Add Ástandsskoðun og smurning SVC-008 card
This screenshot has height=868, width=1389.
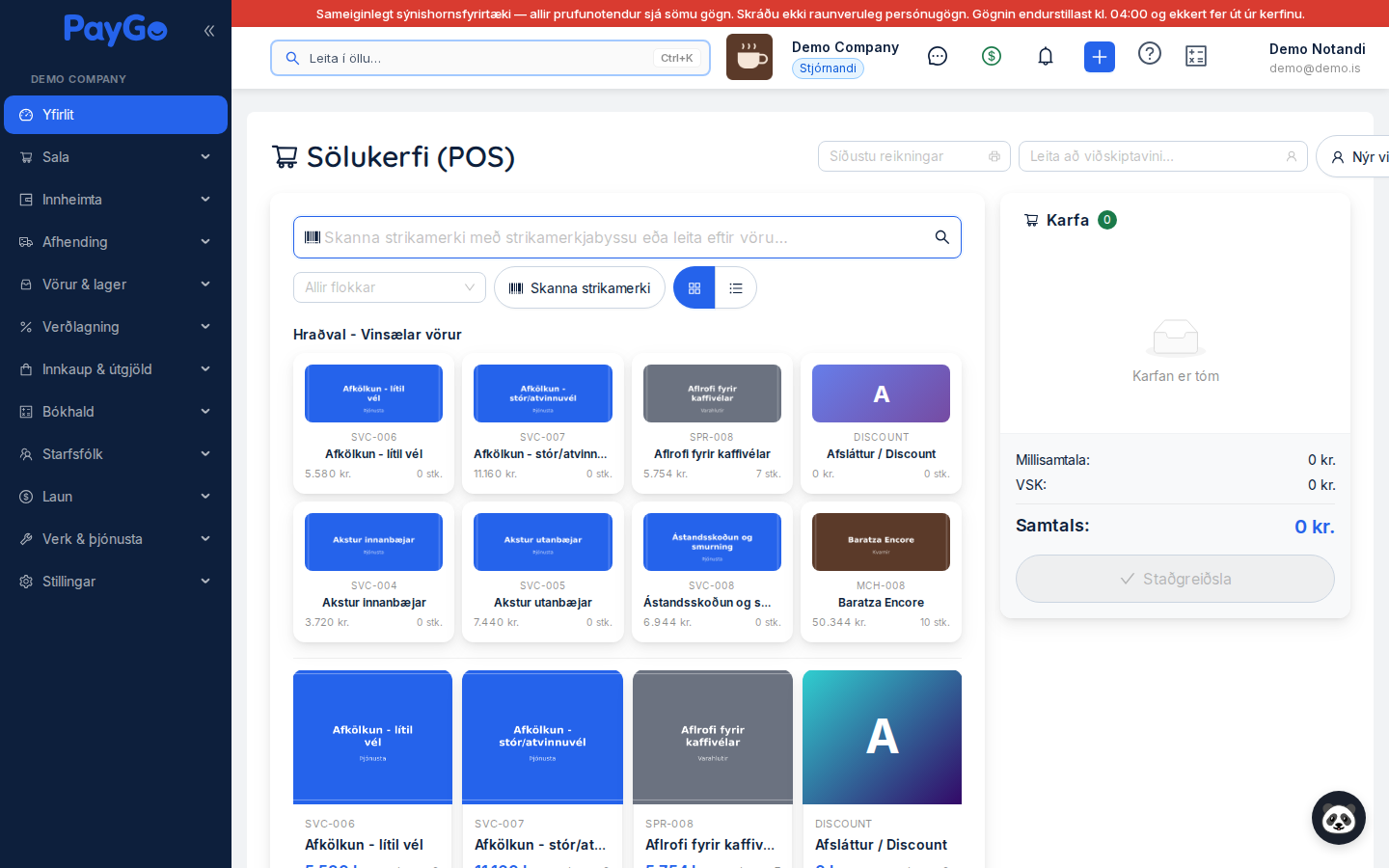[712, 572]
